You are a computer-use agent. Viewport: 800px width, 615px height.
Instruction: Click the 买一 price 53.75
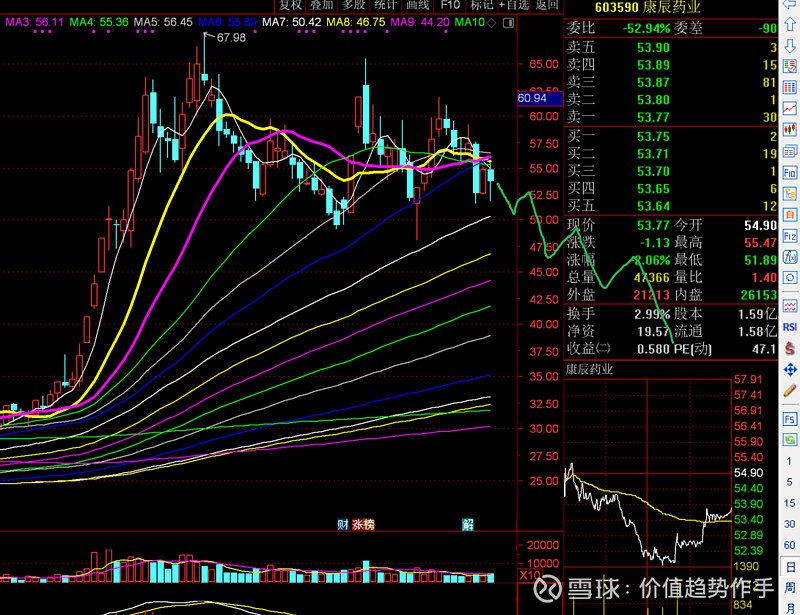tap(653, 137)
